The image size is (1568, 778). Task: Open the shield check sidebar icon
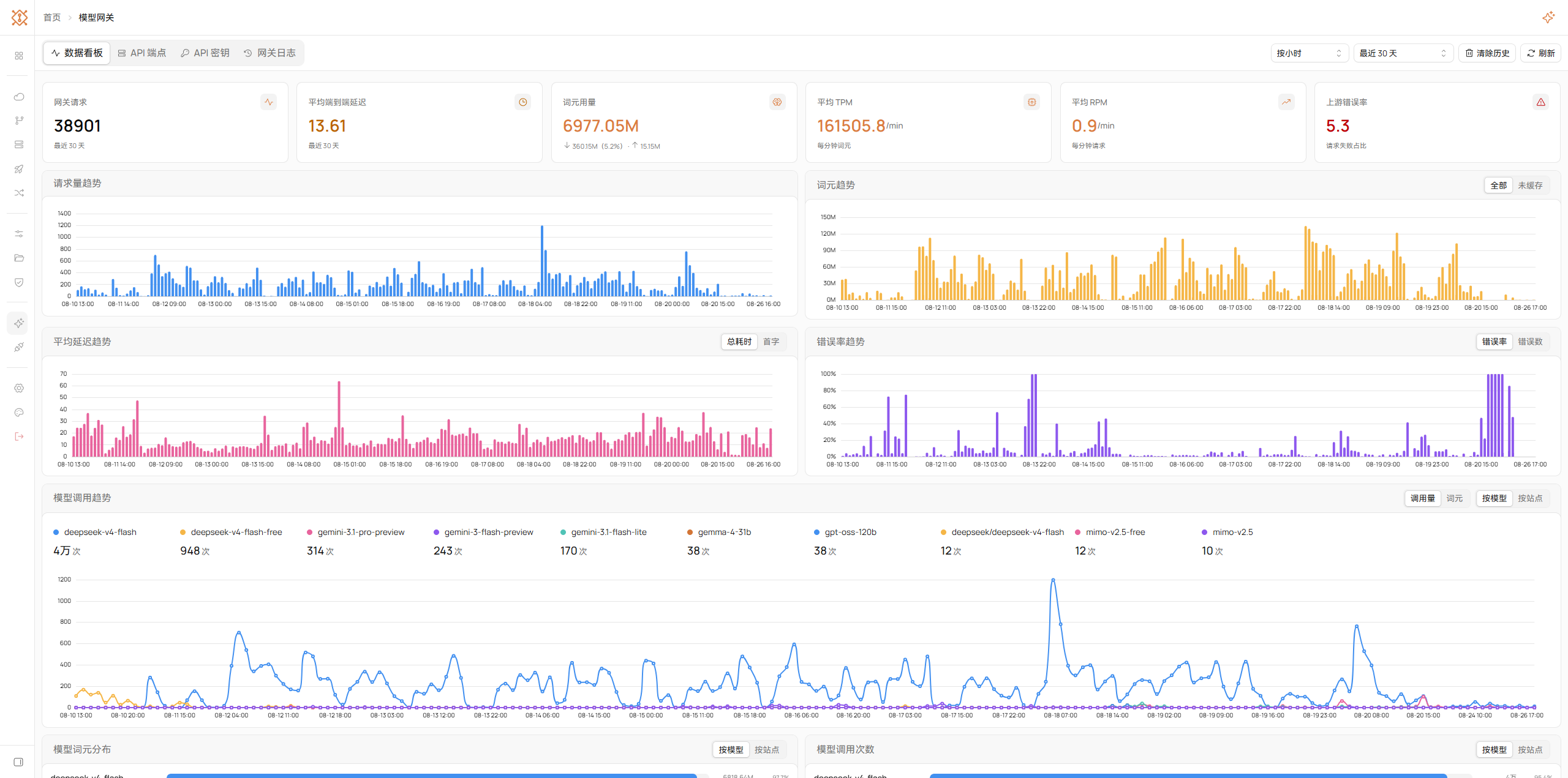pos(19,282)
